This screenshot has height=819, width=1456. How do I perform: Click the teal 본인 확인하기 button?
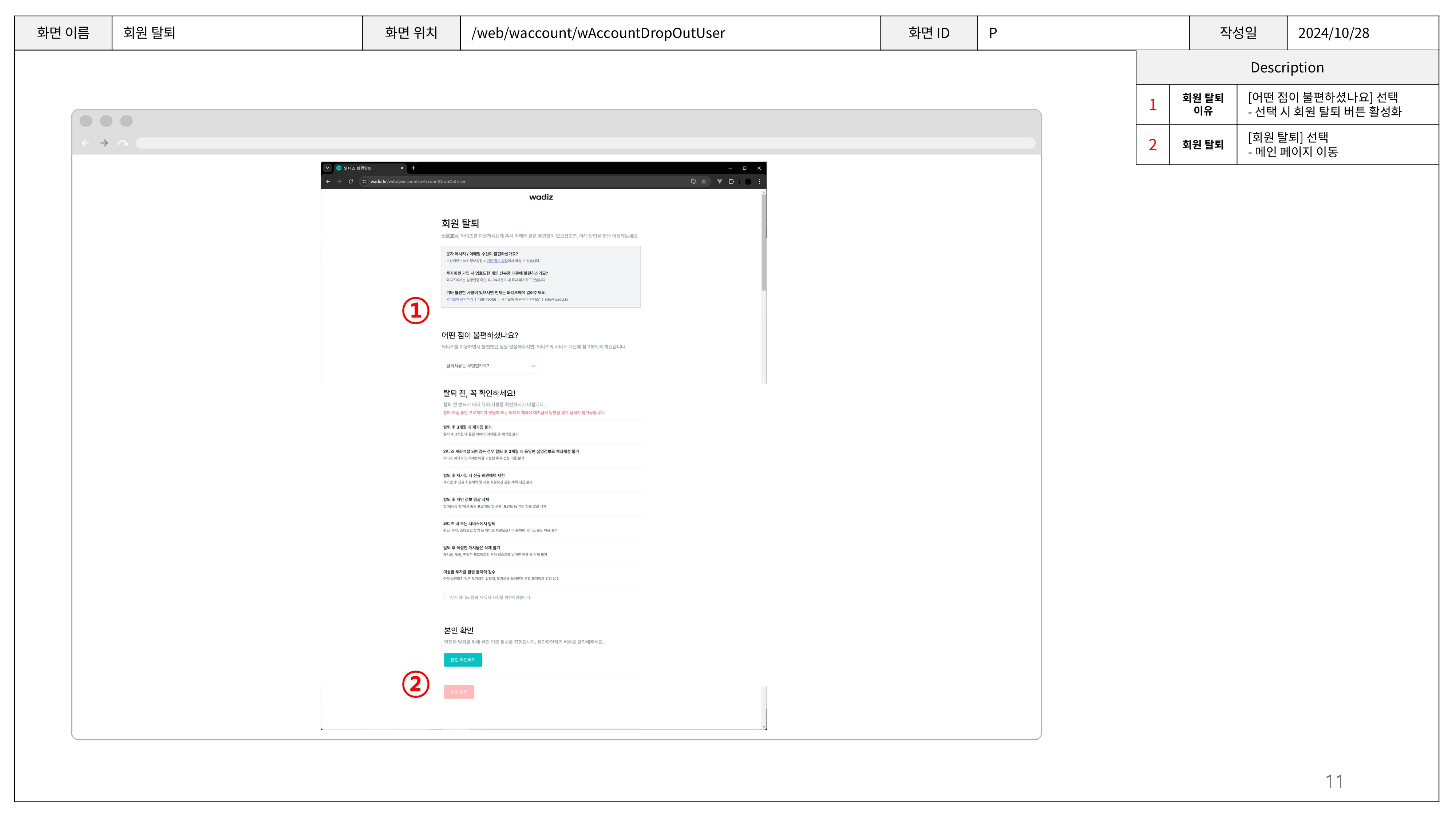click(463, 660)
